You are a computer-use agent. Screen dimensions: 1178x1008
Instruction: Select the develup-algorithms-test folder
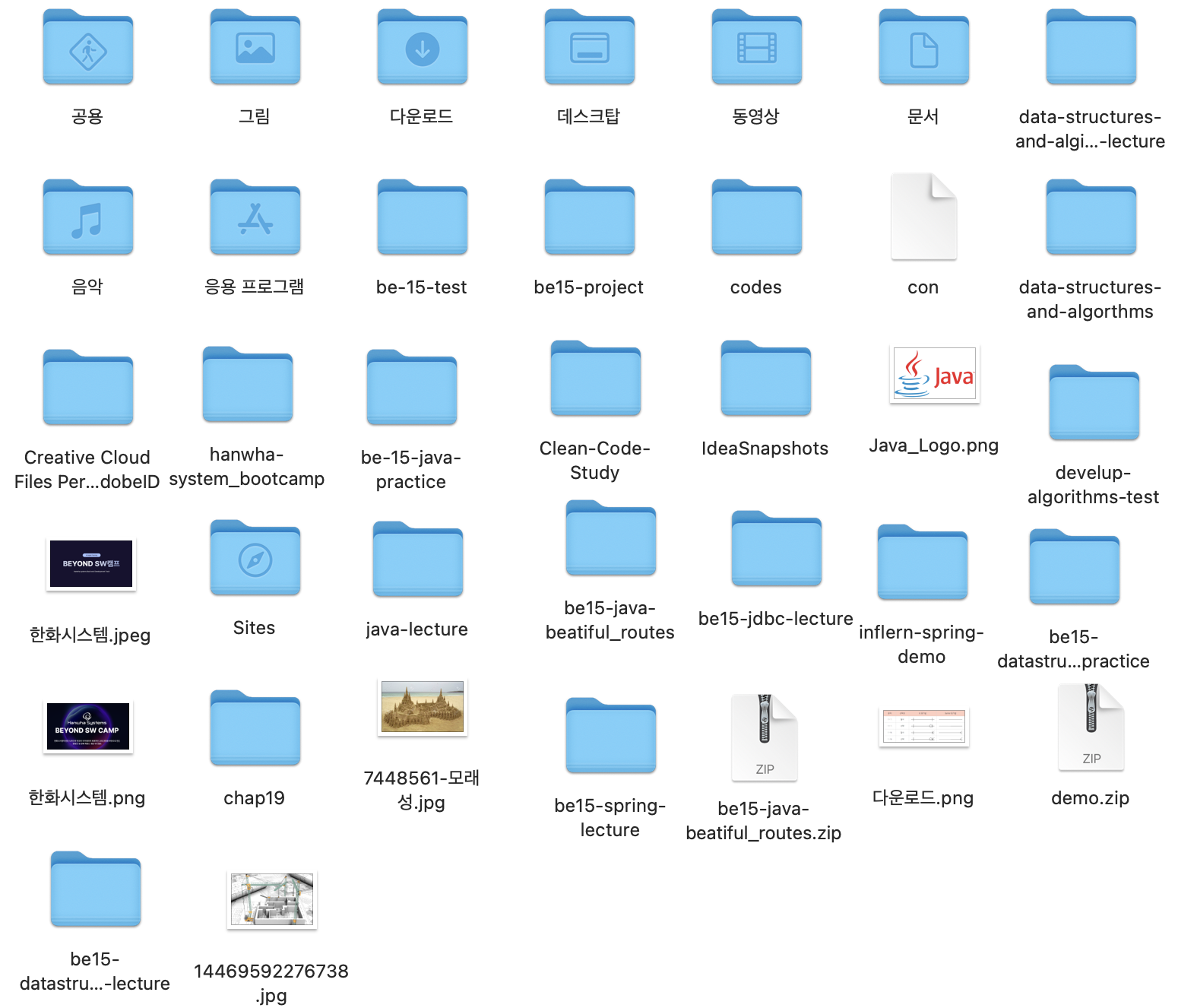1094,403
